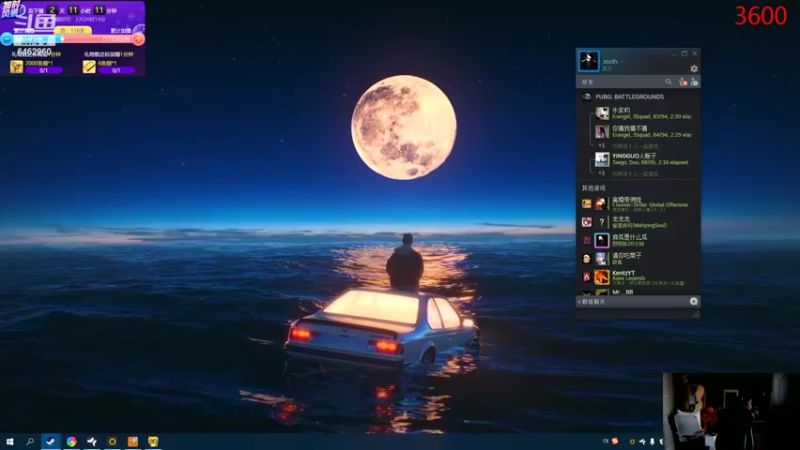Open Steam friends list settings gear
Screen dimensions: 800x450
tap(694, 68)
